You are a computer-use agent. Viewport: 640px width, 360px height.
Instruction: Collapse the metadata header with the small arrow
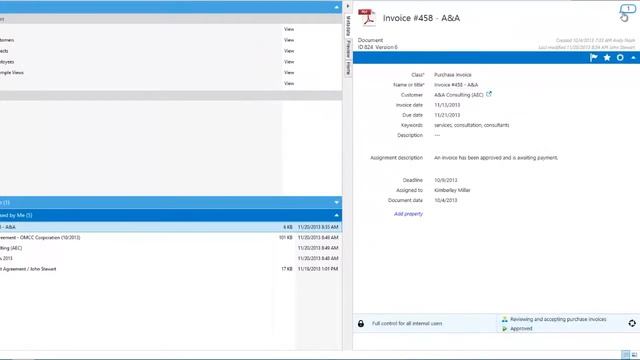click(633, 58)
